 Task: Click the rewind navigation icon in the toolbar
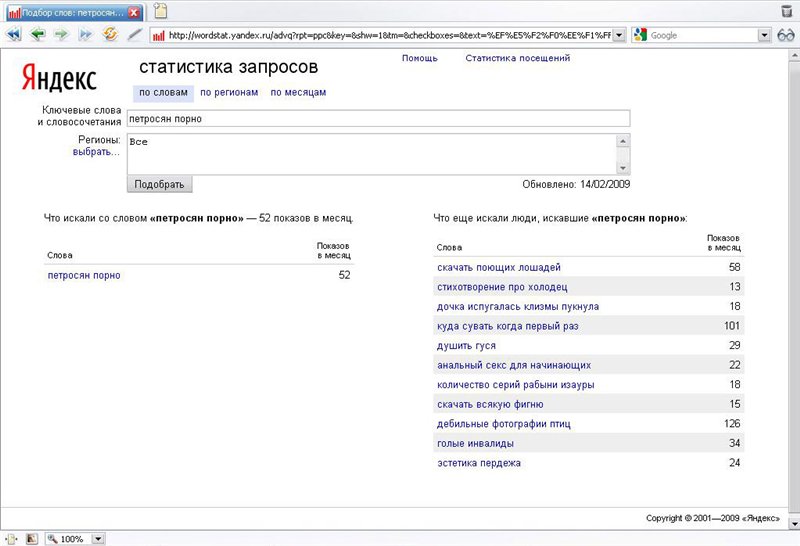[x=14, y=34]
